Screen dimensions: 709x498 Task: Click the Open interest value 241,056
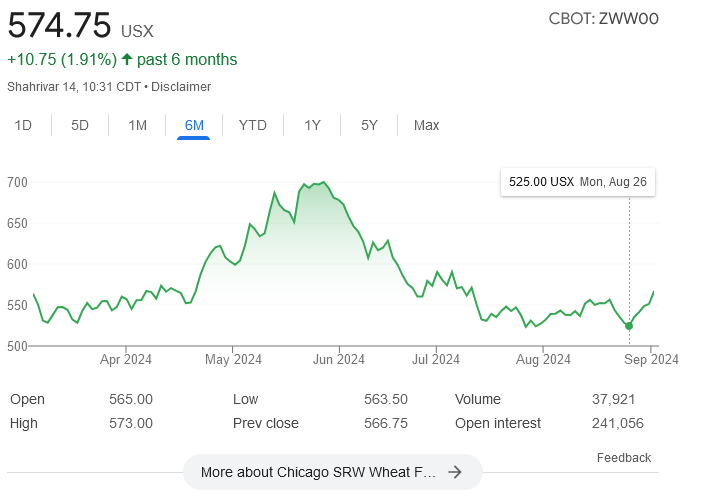point(615,423)
